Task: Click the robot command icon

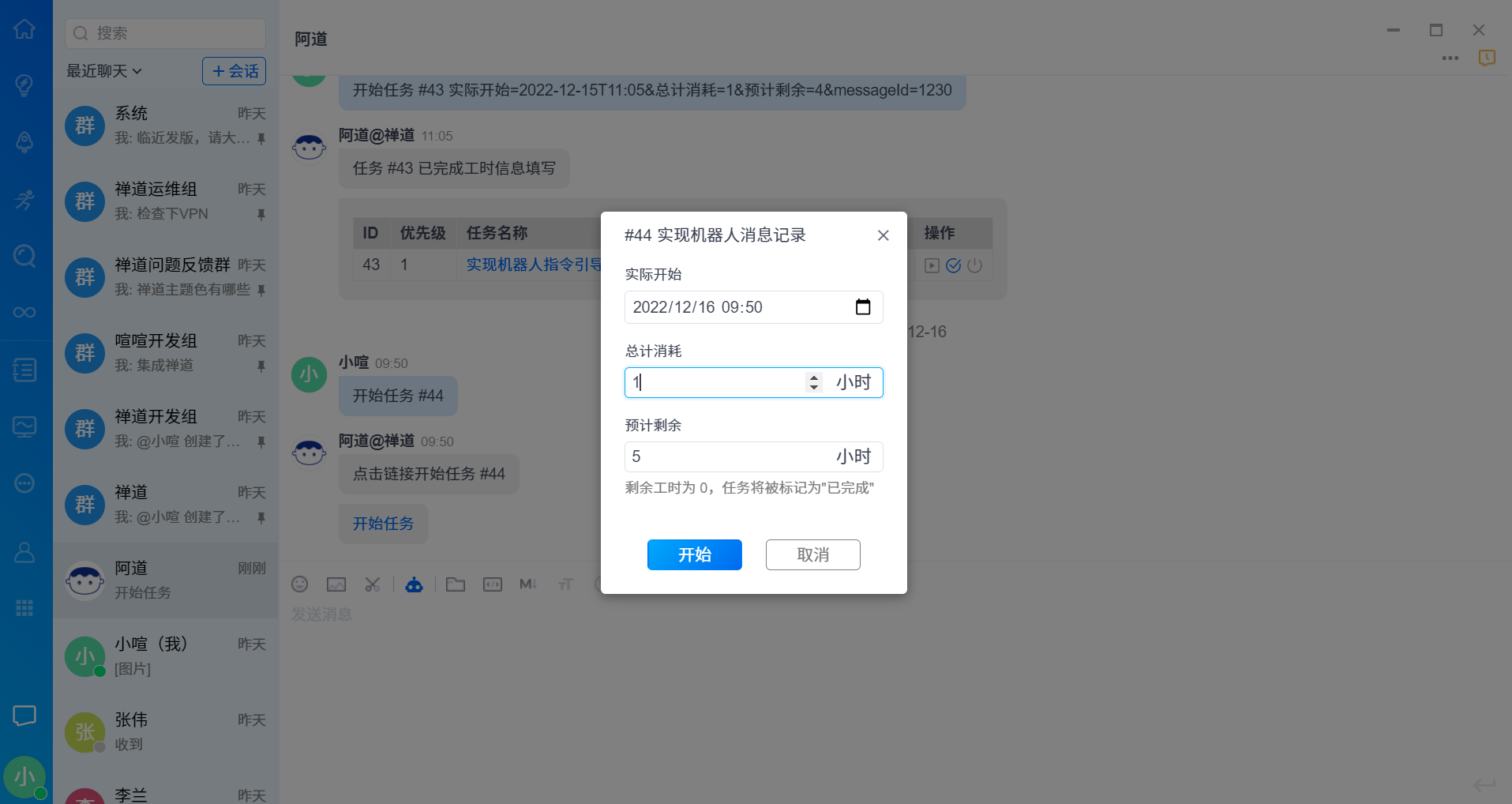Action: click(x=414, y=584)
